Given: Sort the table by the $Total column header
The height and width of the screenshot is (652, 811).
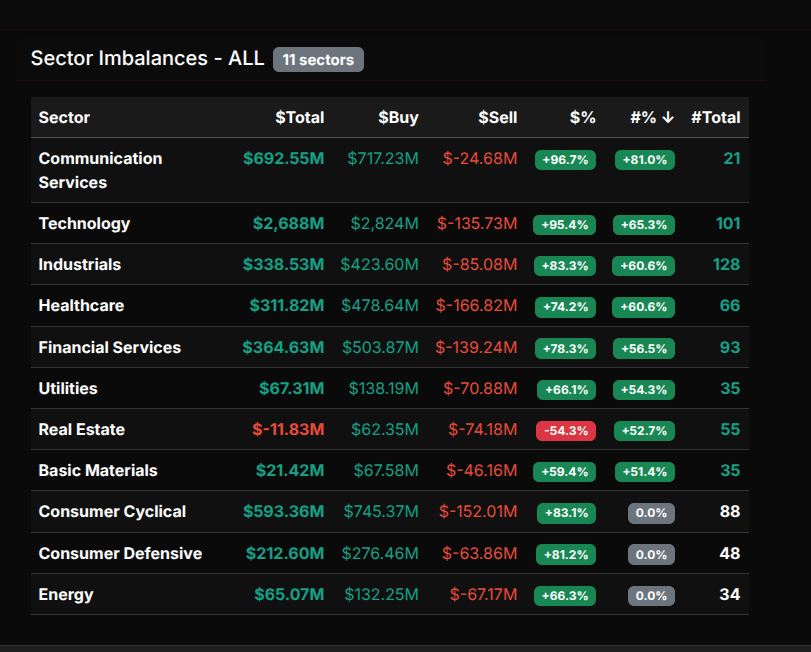Looking at the screenshot, I should (299, 117).
